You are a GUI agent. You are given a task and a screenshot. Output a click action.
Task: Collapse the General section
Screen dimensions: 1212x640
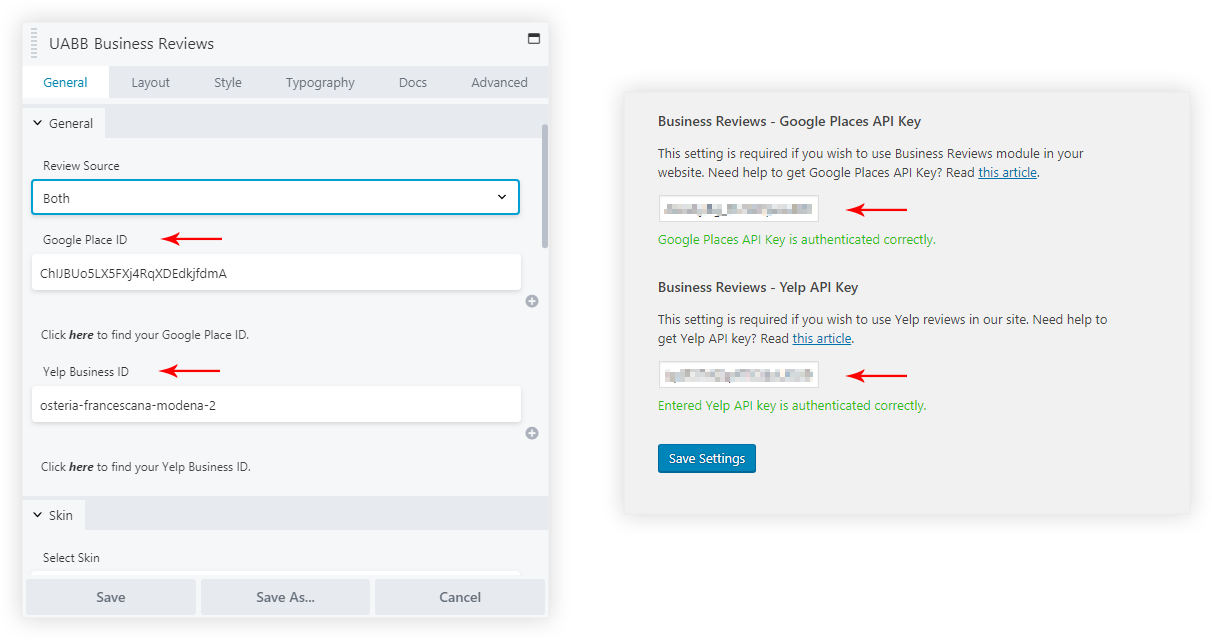[63, 123]
